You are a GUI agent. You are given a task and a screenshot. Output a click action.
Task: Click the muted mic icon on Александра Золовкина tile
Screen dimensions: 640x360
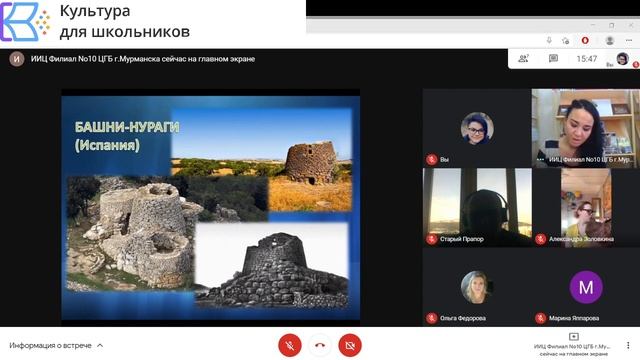click(x=540, y=239)
